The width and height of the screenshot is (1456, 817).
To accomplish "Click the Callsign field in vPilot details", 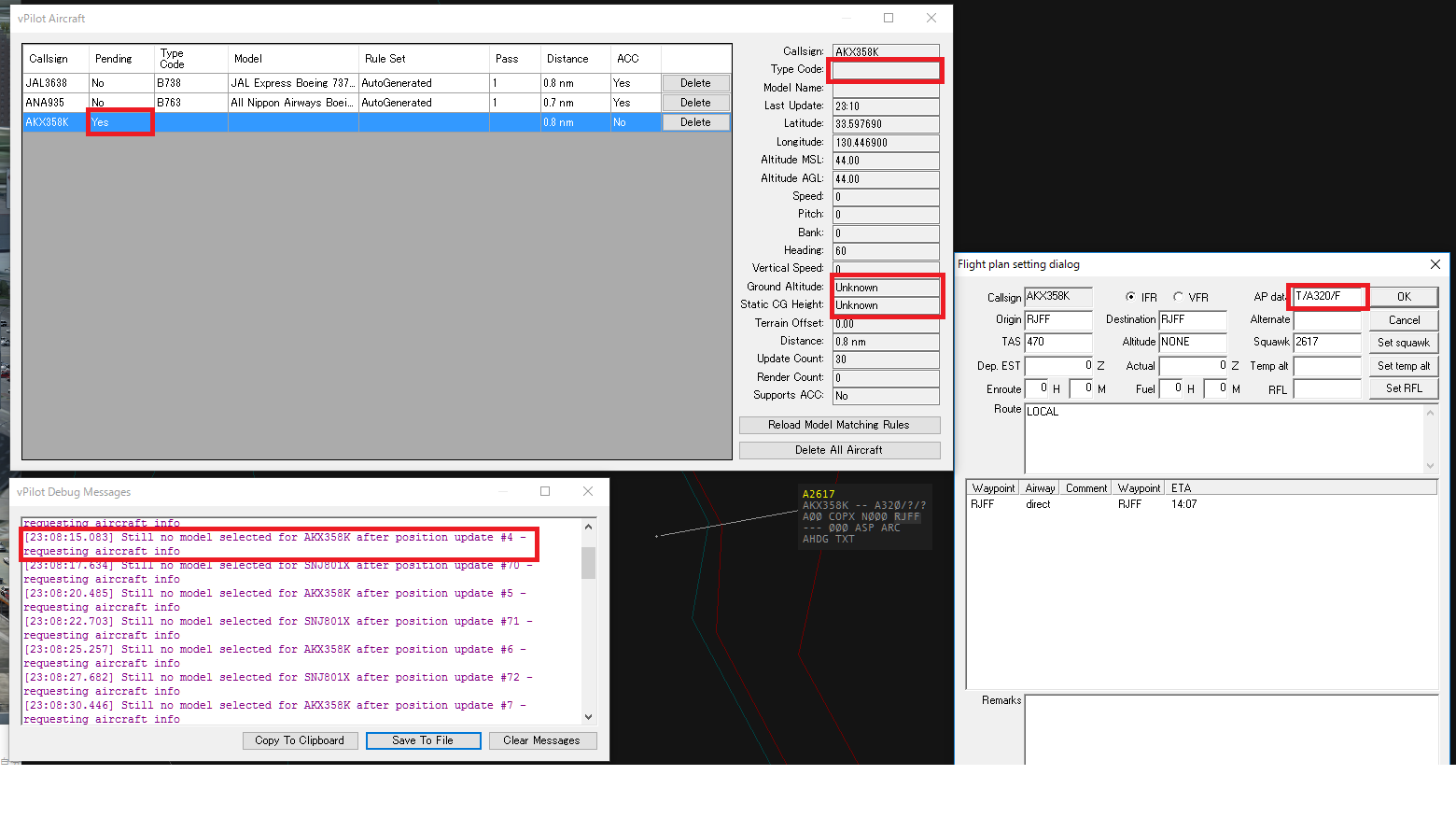I will point(886,51).
